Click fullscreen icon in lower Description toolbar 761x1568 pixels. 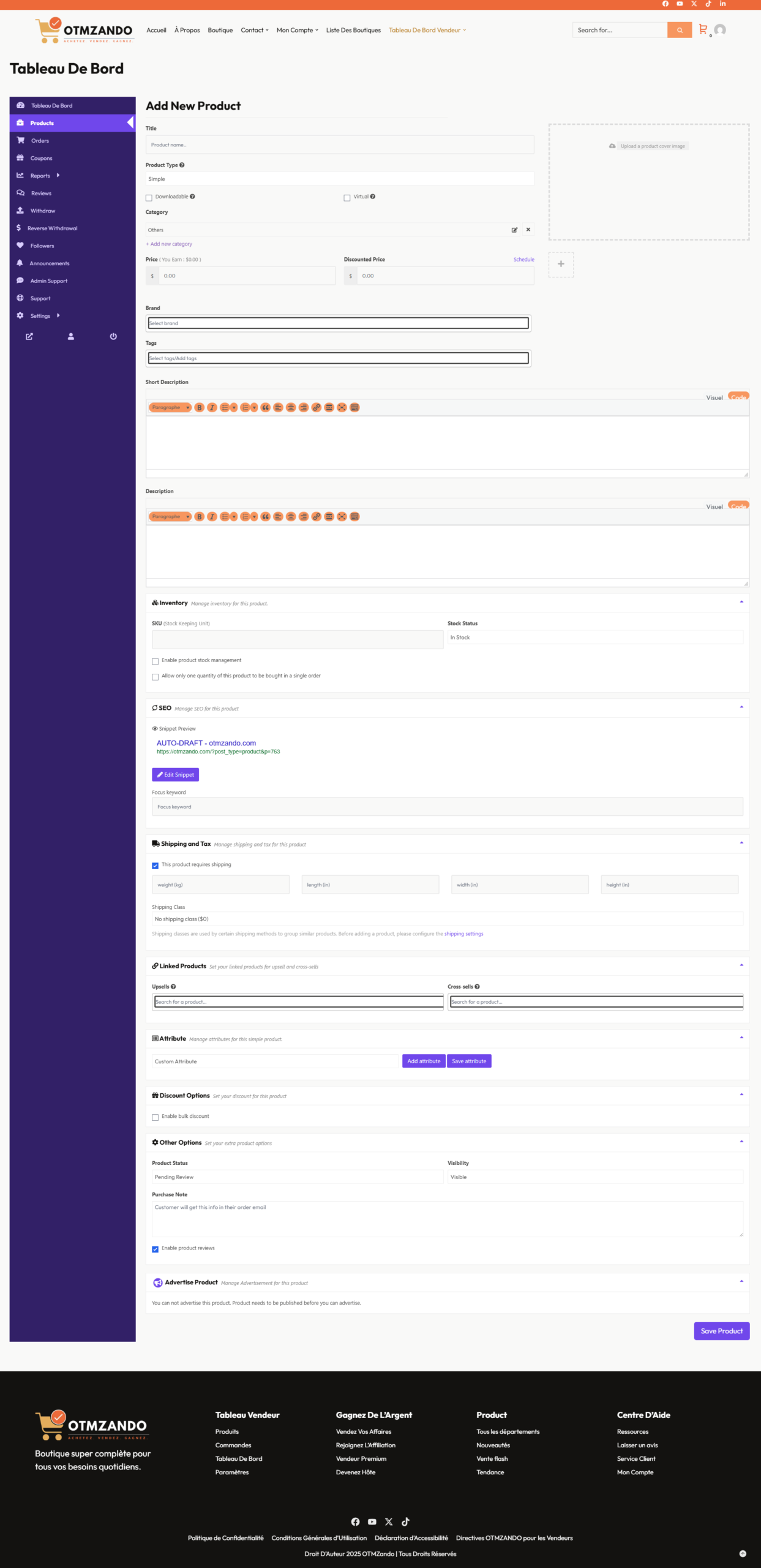tap(342, 516)
